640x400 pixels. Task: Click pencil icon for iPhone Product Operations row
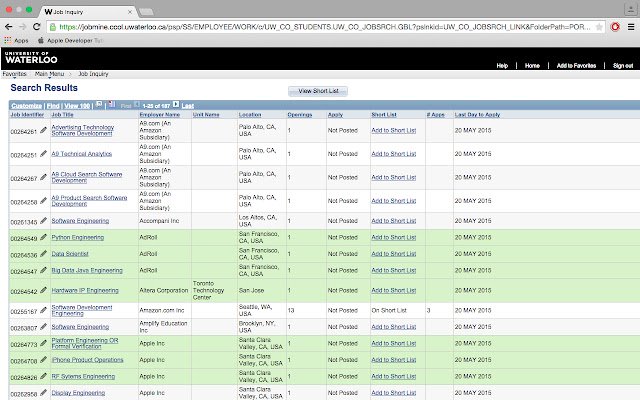[43, 360]
